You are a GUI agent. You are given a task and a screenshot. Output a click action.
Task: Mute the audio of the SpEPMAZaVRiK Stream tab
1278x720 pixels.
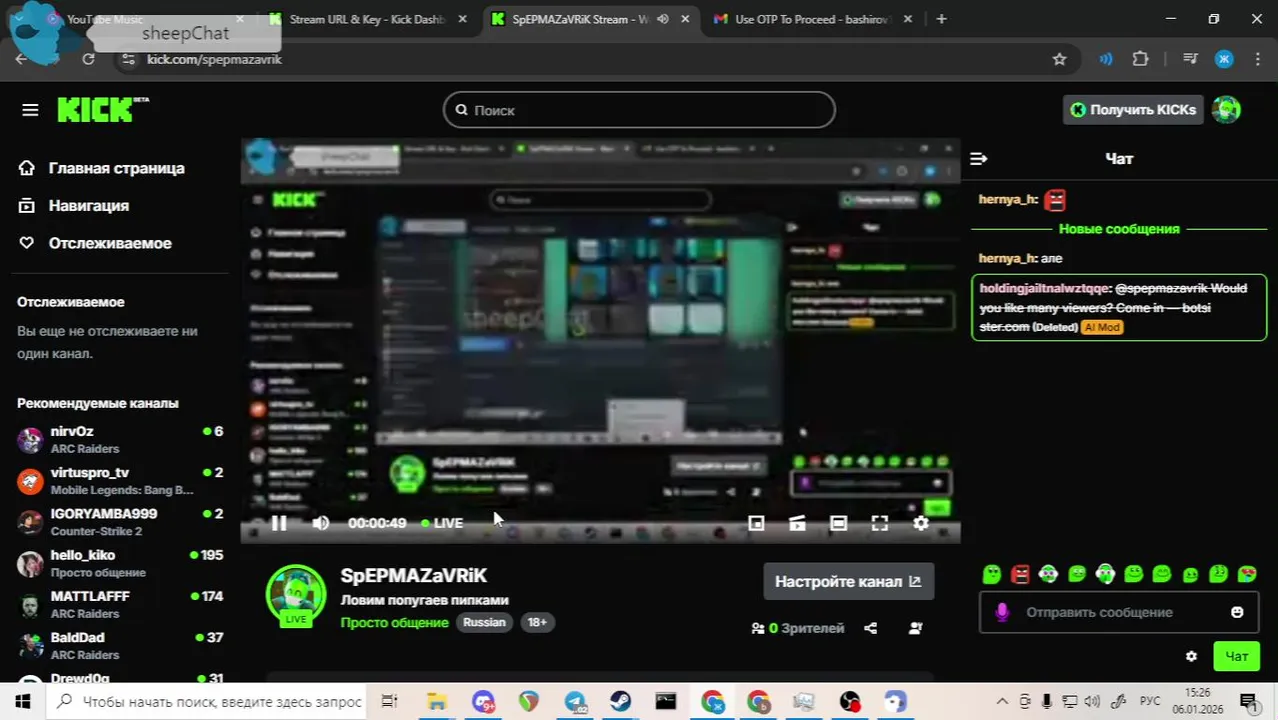coord(662,19)
